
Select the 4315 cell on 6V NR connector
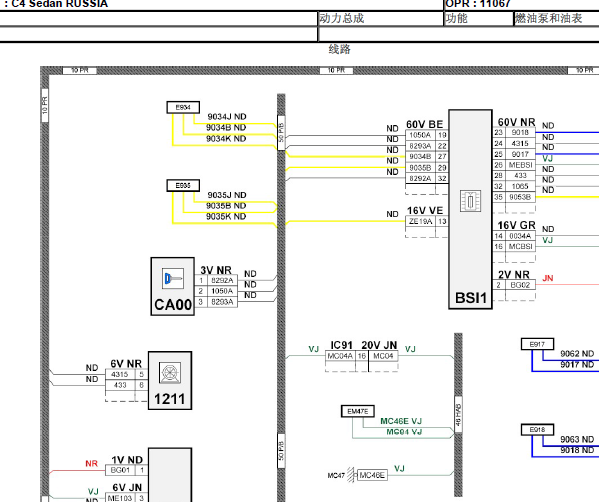pyautogui.click(x=120, y=374)
